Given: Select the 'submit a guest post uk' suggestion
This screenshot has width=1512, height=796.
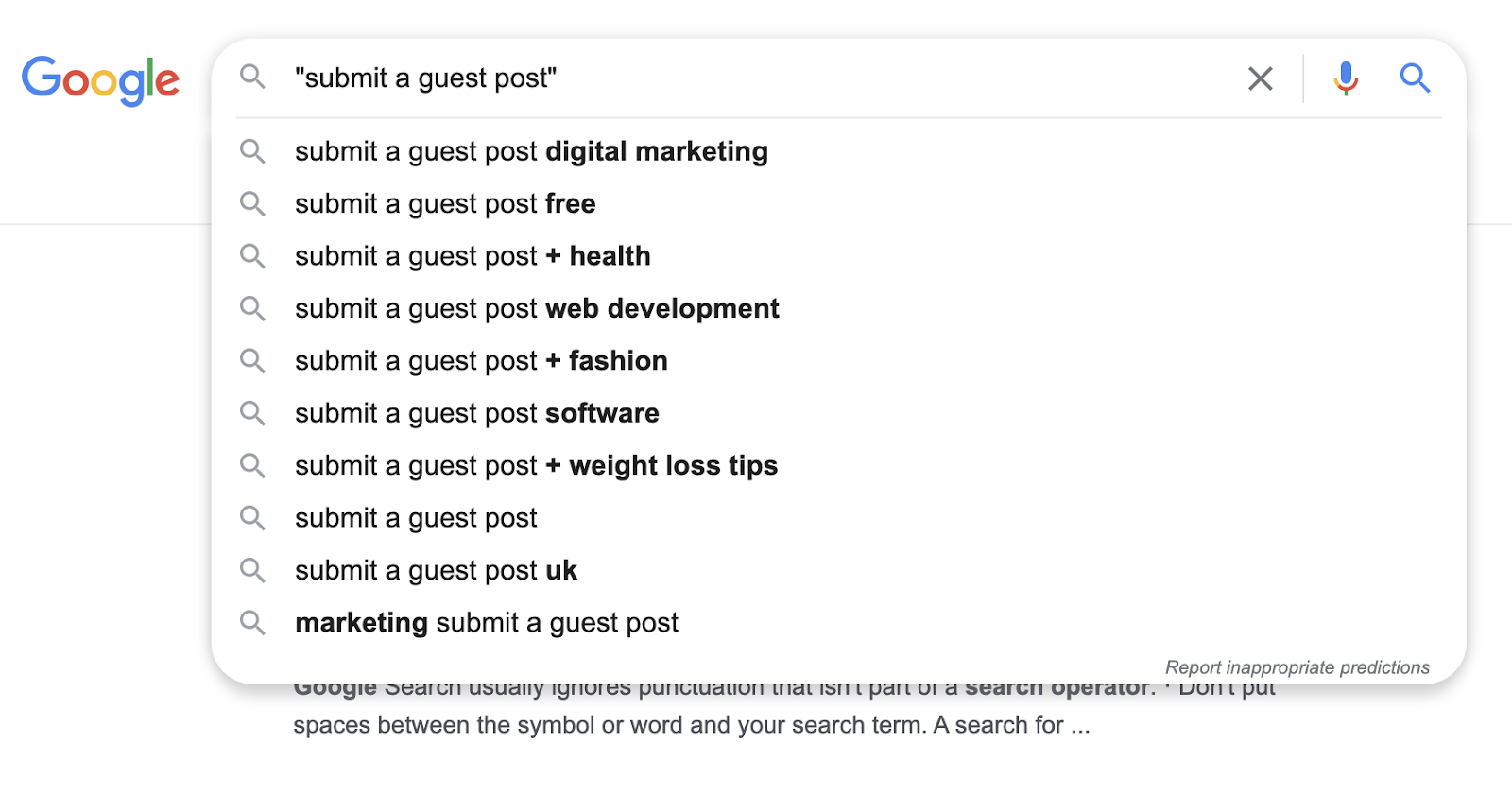Looking at the screenshot, I should [x=436, y=571].
